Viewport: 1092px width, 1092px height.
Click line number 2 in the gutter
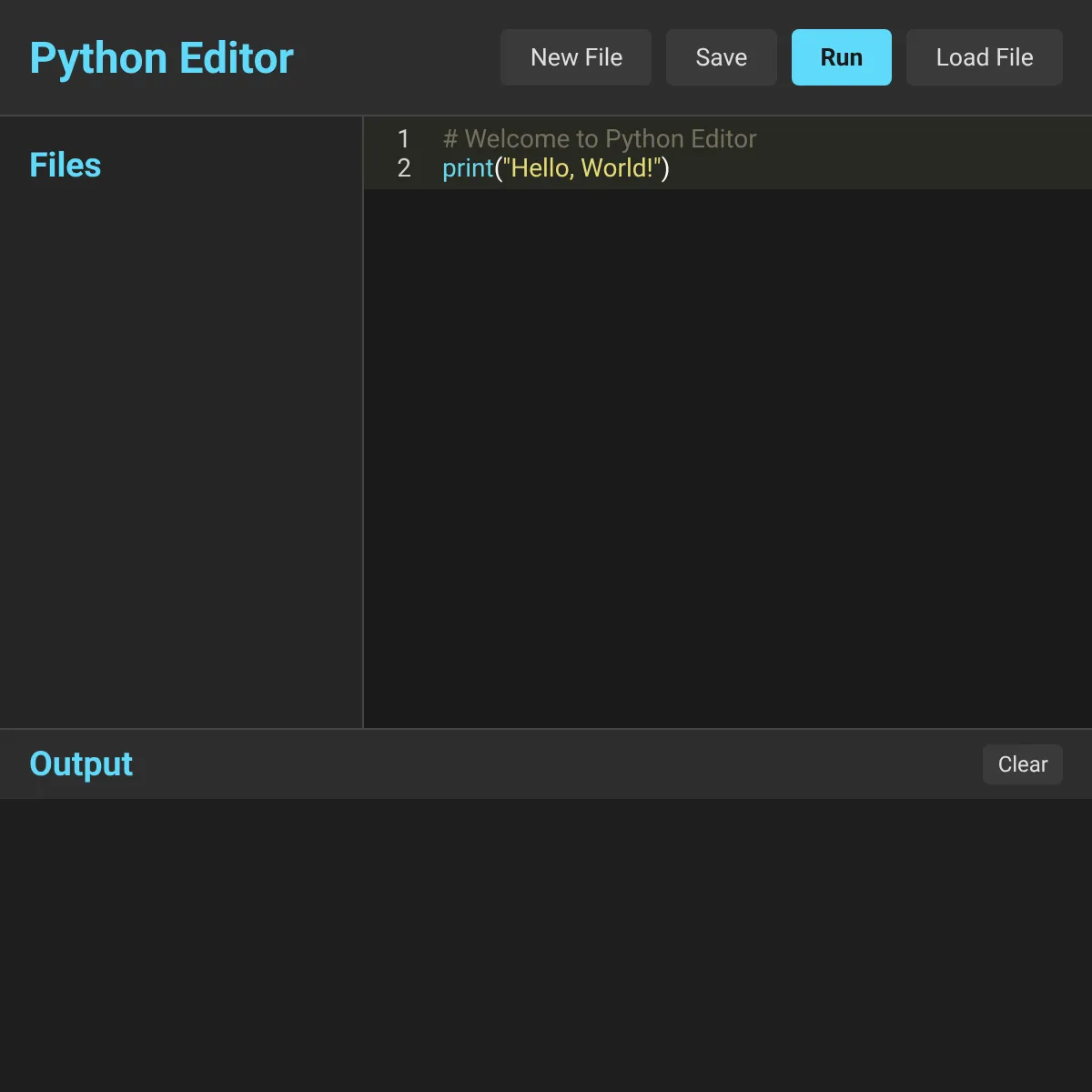[403, 168]
